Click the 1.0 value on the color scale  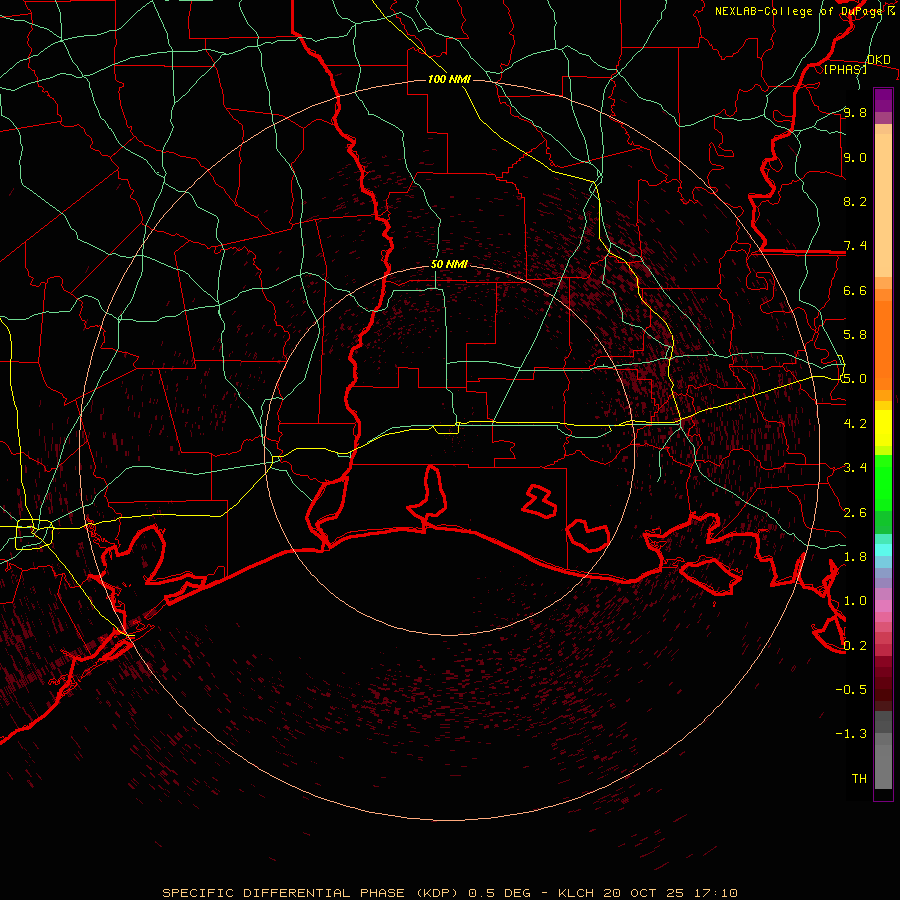(855, 601)
